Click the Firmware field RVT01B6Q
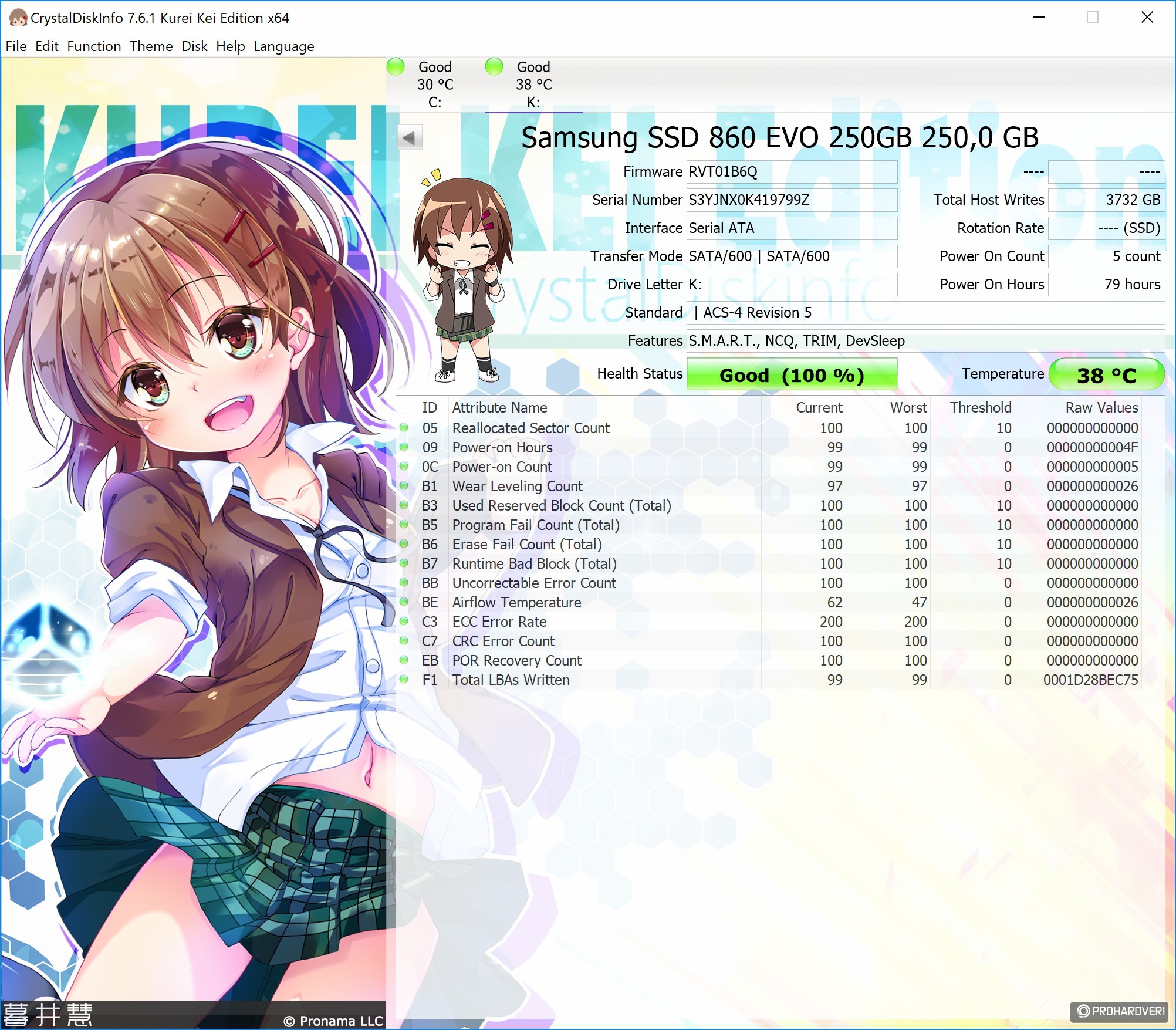Screen dimensions: 1176x1030 [x=792, y=172]
